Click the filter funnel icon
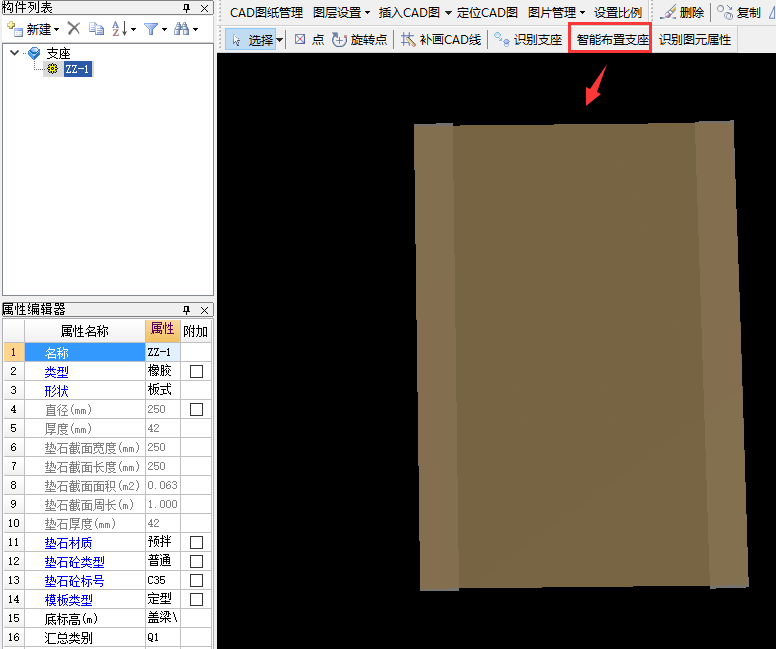Viewport: 776px width, 649px height. [151, 29]
